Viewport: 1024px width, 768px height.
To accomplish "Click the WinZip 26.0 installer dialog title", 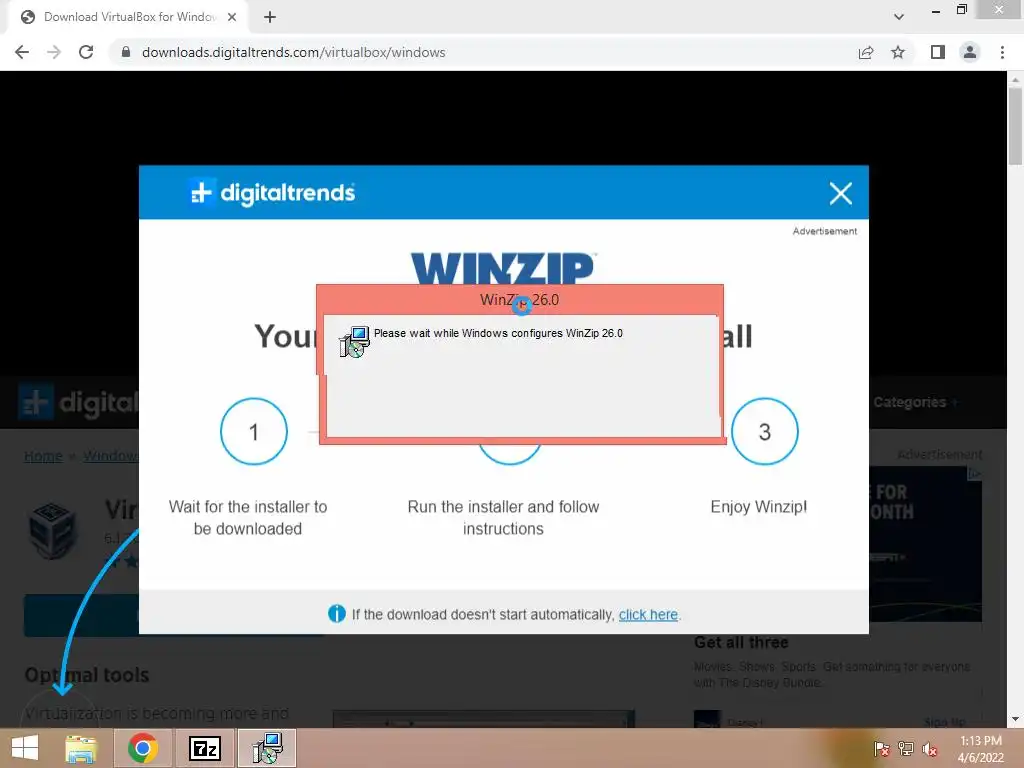I will pyautogui.click(x=519, y=300).
